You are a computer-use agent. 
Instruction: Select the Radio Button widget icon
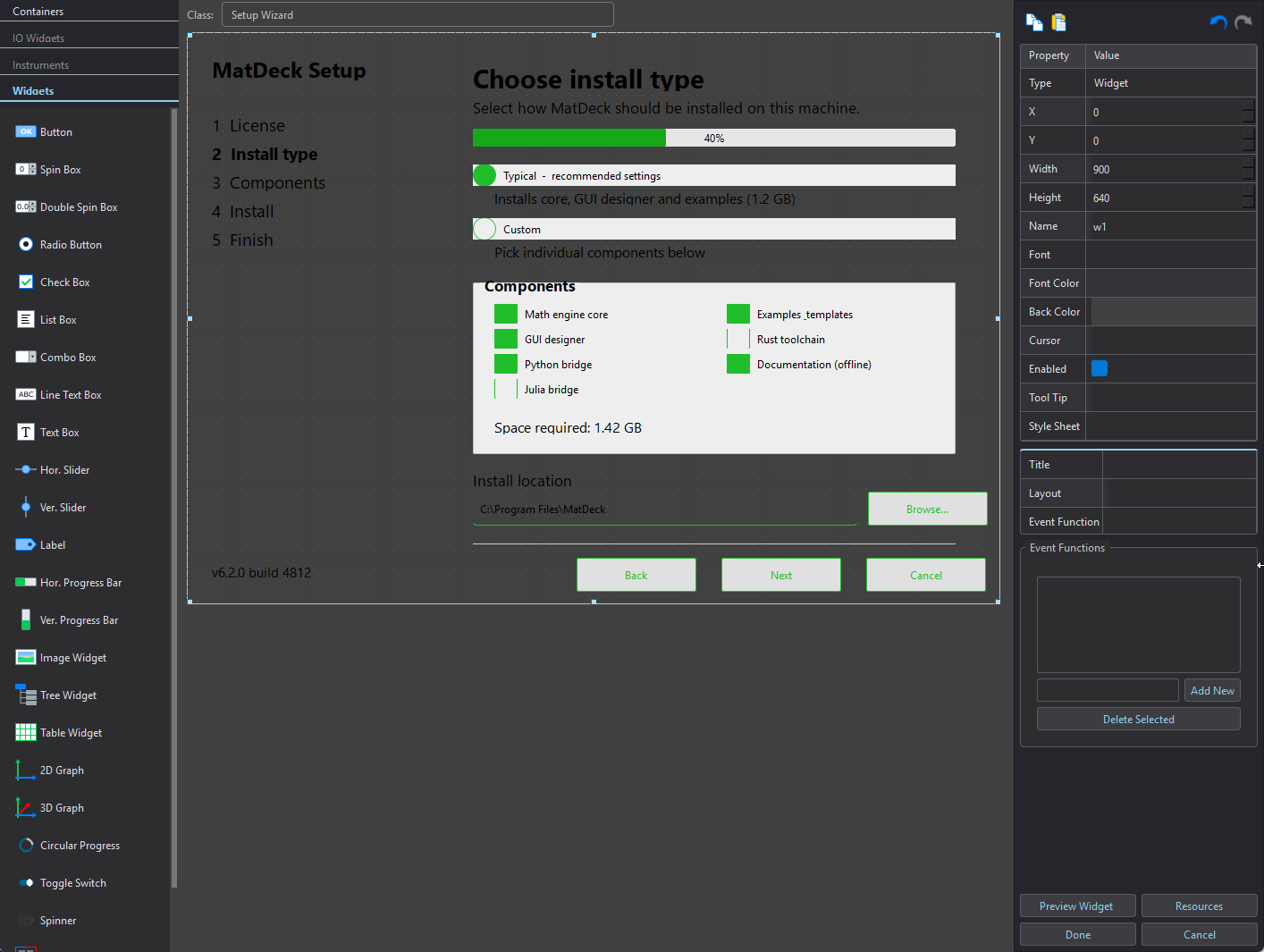26,244
